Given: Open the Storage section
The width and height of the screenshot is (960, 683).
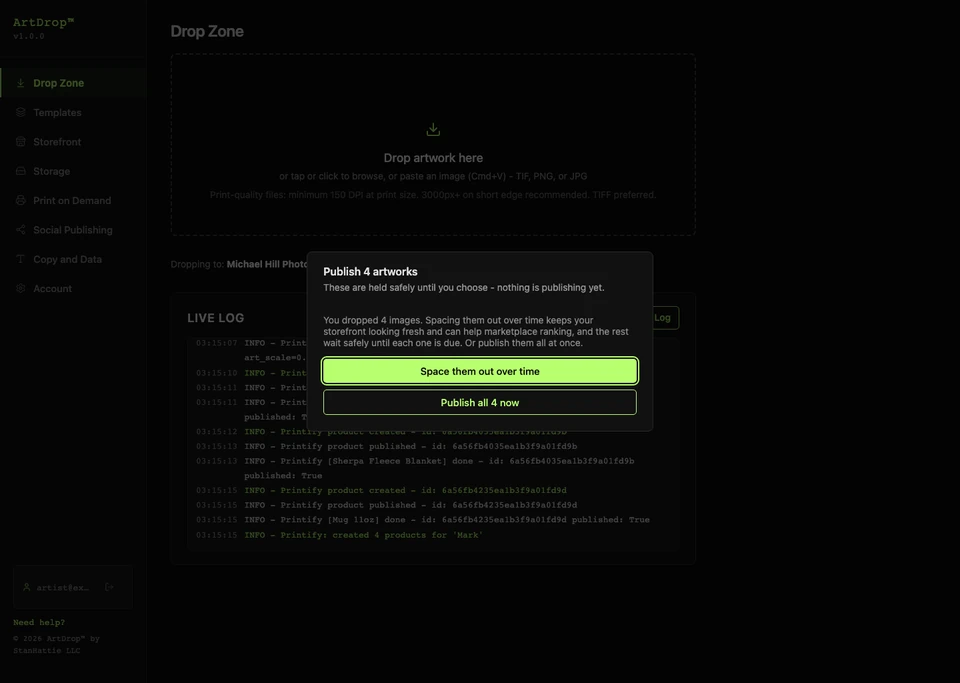Looking at the screenshot, I should click(72, 171).
